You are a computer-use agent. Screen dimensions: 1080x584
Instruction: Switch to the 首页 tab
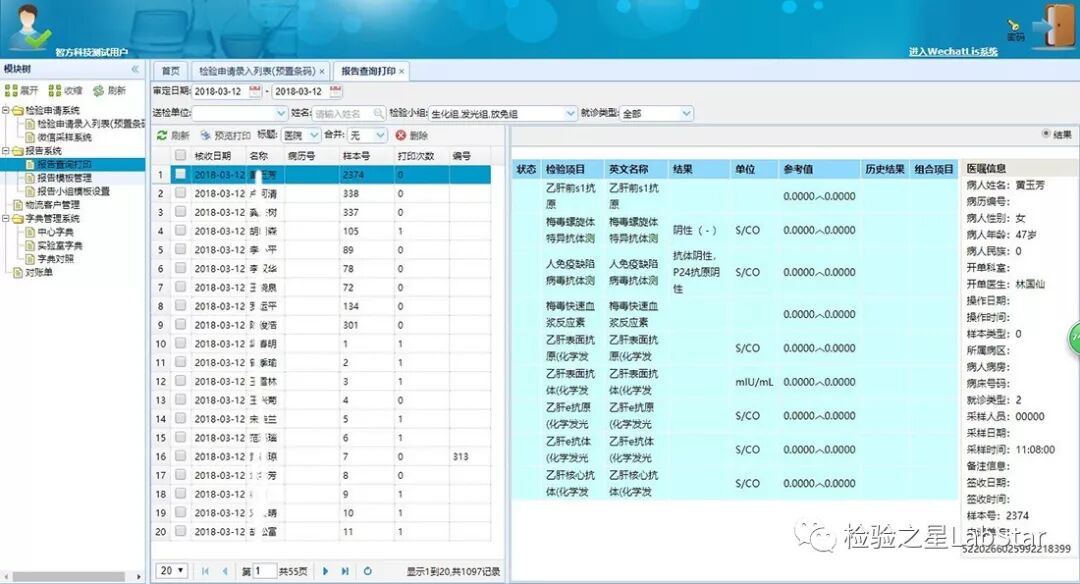pyautogui.click(x=170, y=71)
